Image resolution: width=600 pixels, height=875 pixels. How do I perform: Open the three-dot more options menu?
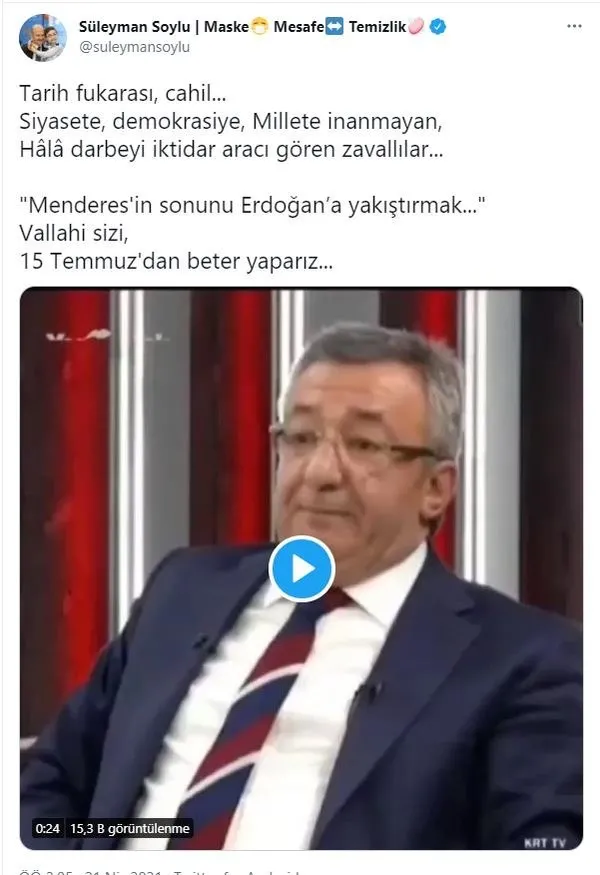(574, 26)
